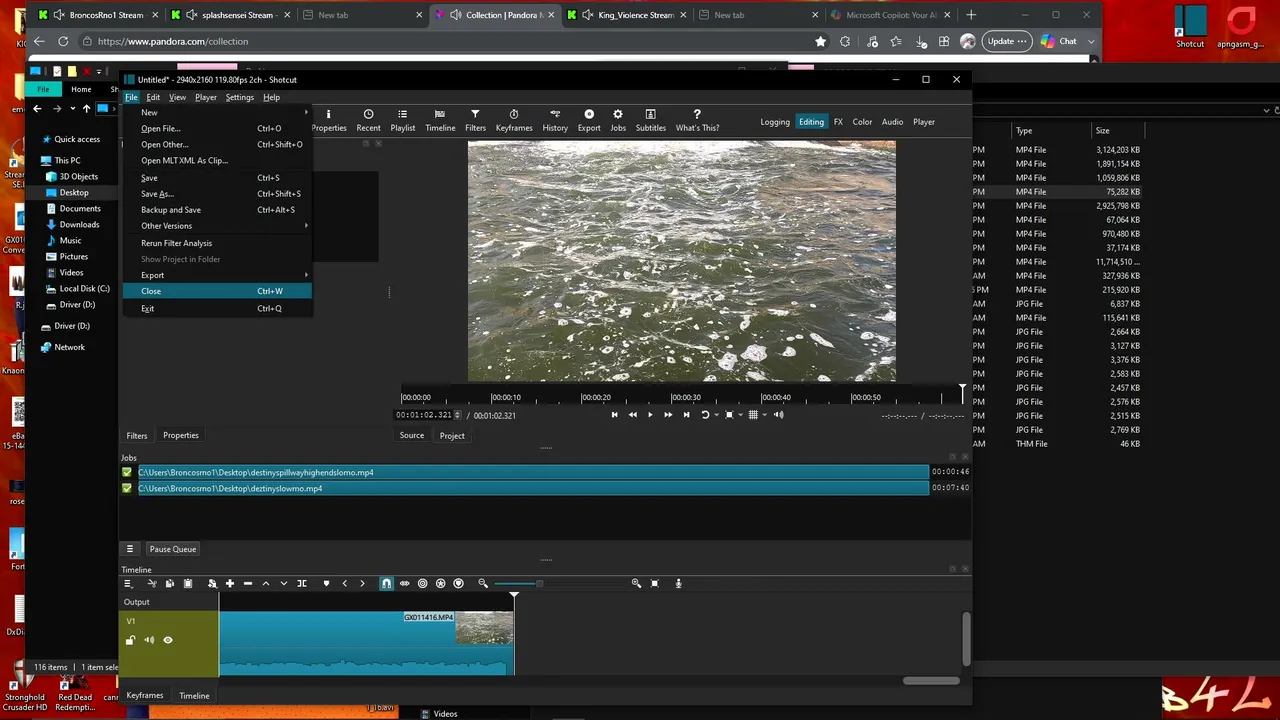
Task: Open the Playlist panel
Action: pyautogui.click(x=402, y=120)
